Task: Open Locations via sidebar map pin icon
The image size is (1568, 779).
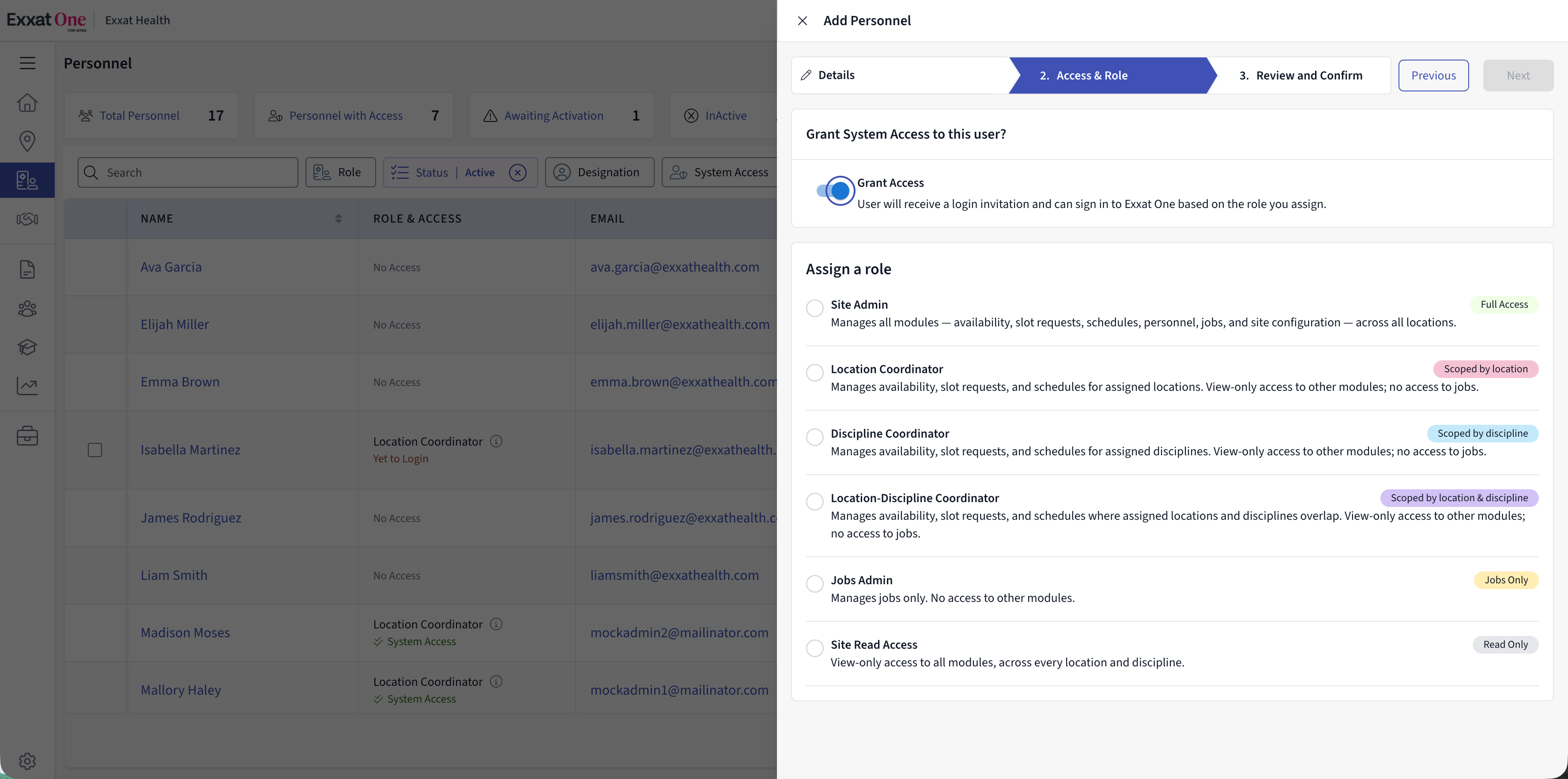Action: click(27, 141)
